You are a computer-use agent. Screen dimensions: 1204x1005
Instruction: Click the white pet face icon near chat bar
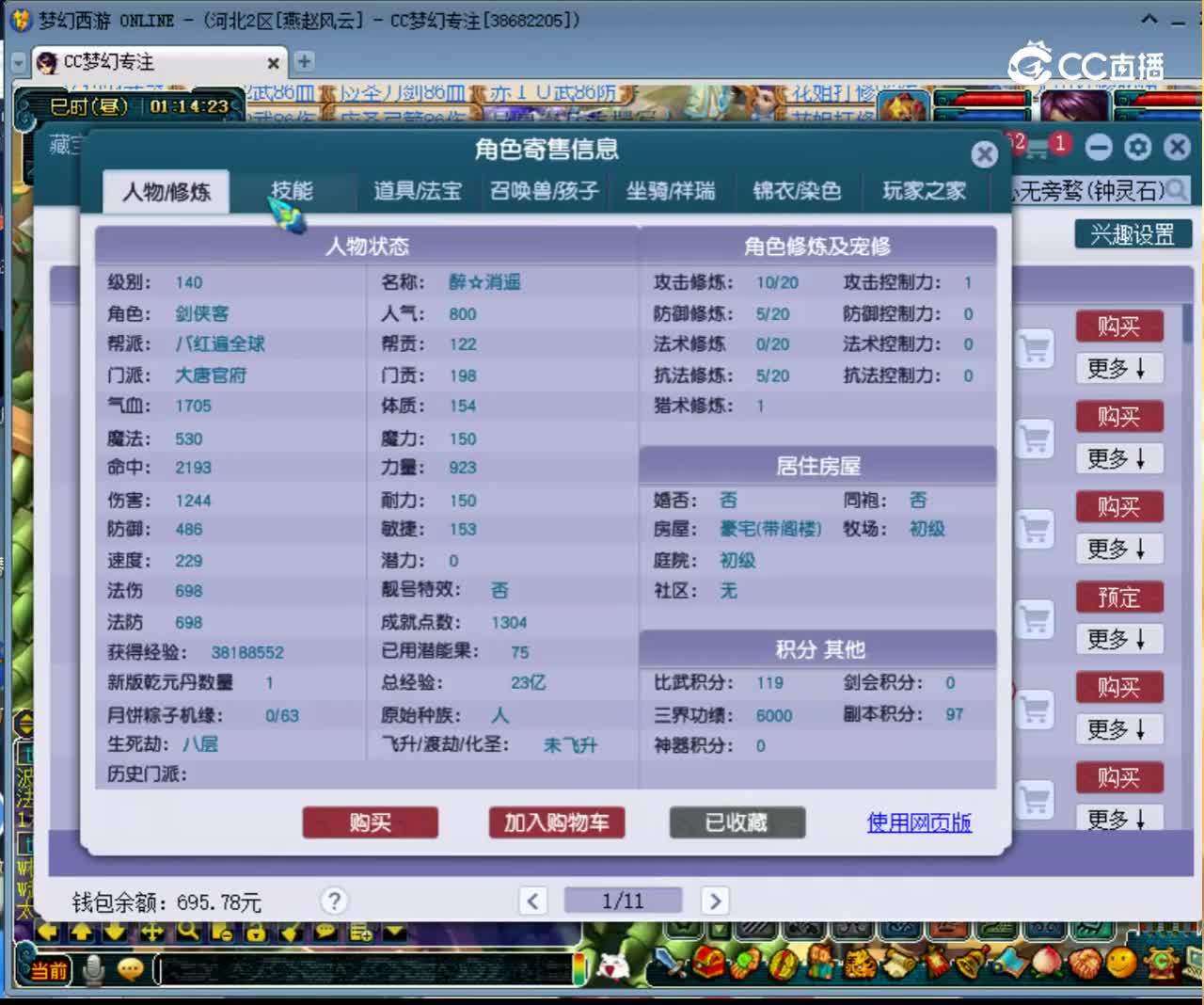point(614,965)
